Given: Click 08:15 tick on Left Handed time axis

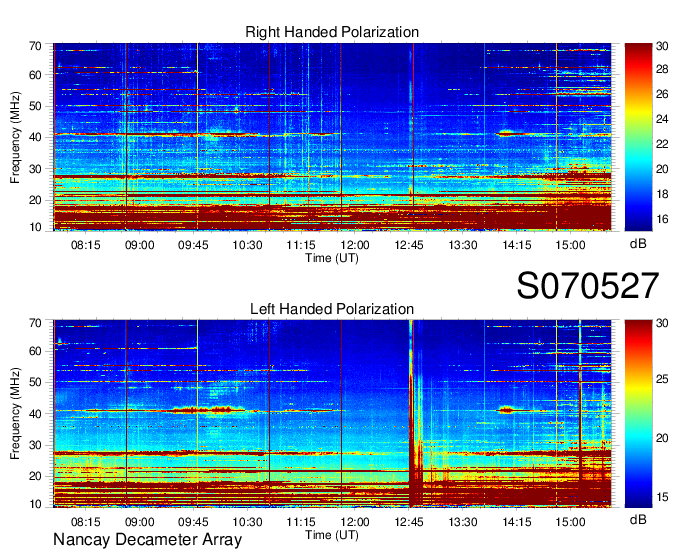Looking at the screenshot, I should (85, 522).
